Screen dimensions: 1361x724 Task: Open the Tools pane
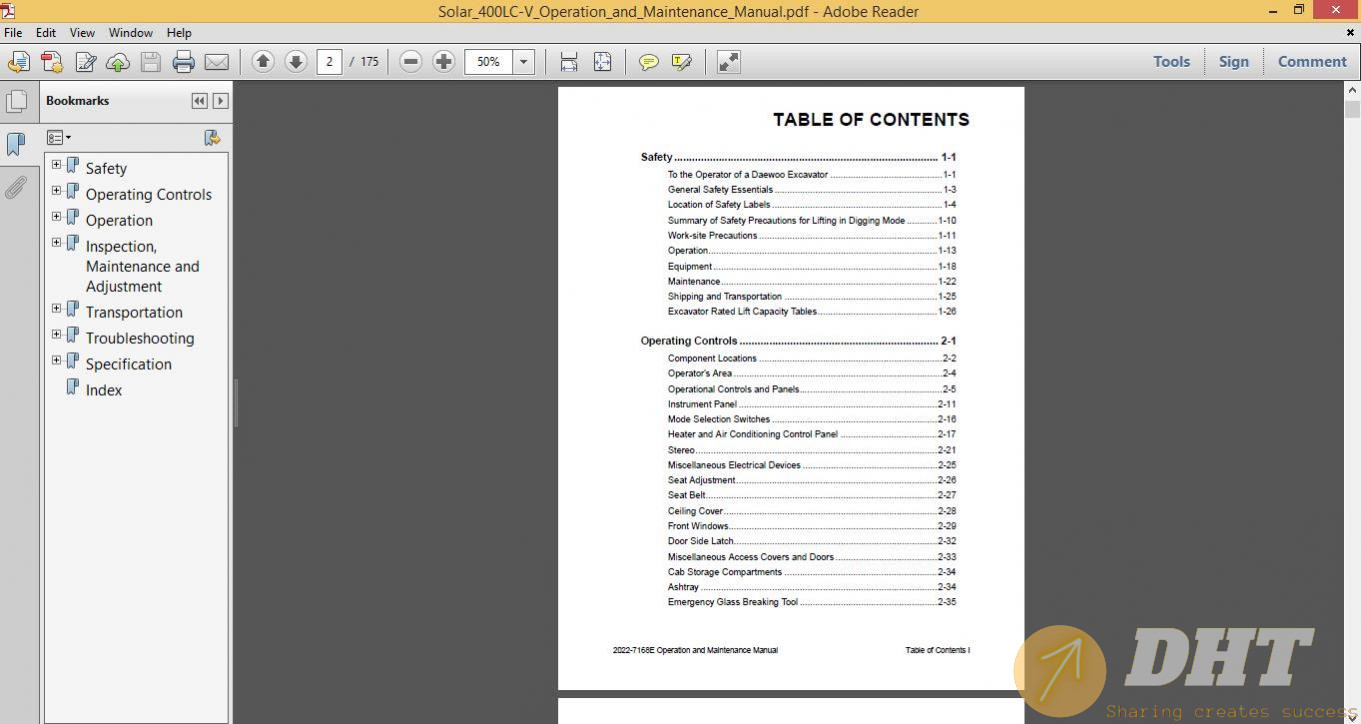point(1171,62)
